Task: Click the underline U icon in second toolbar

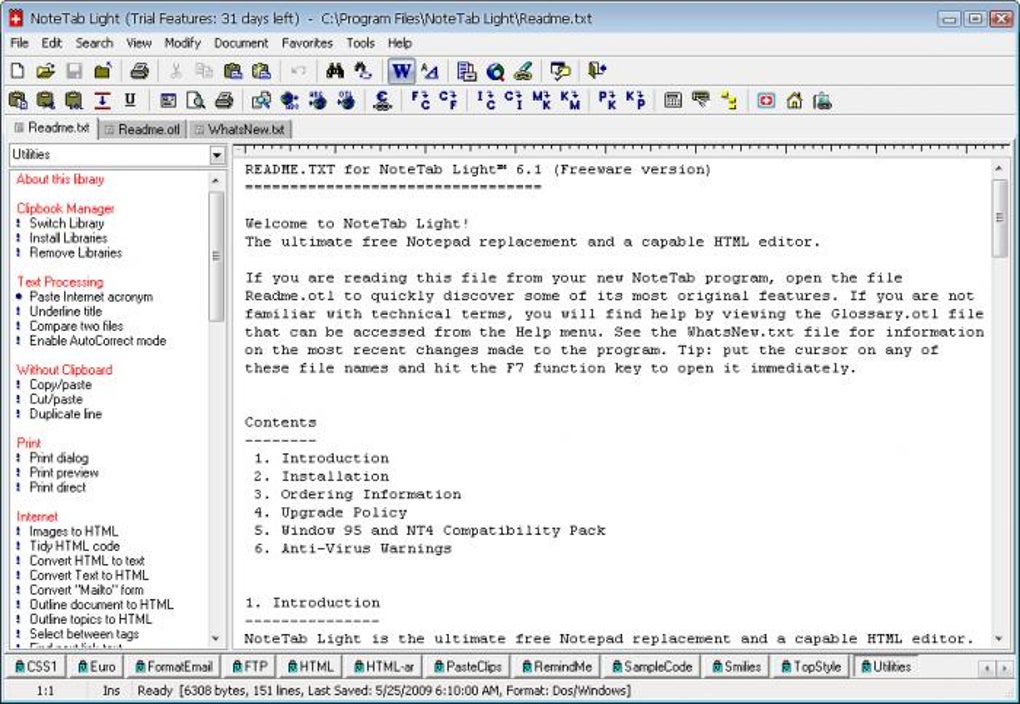Action: (x=130, y=100)
